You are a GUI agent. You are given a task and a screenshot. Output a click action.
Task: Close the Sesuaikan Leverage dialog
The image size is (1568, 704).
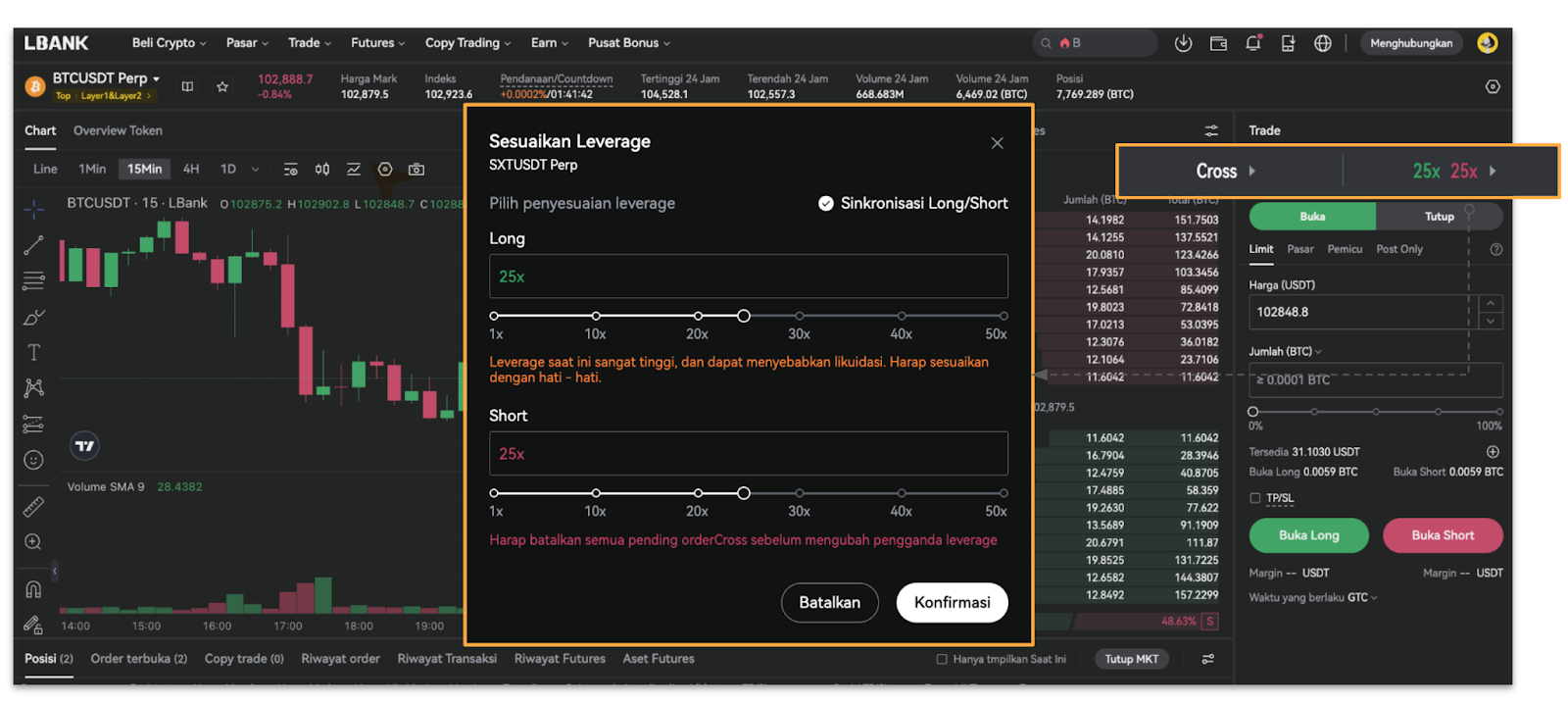[x=997, y=143]
